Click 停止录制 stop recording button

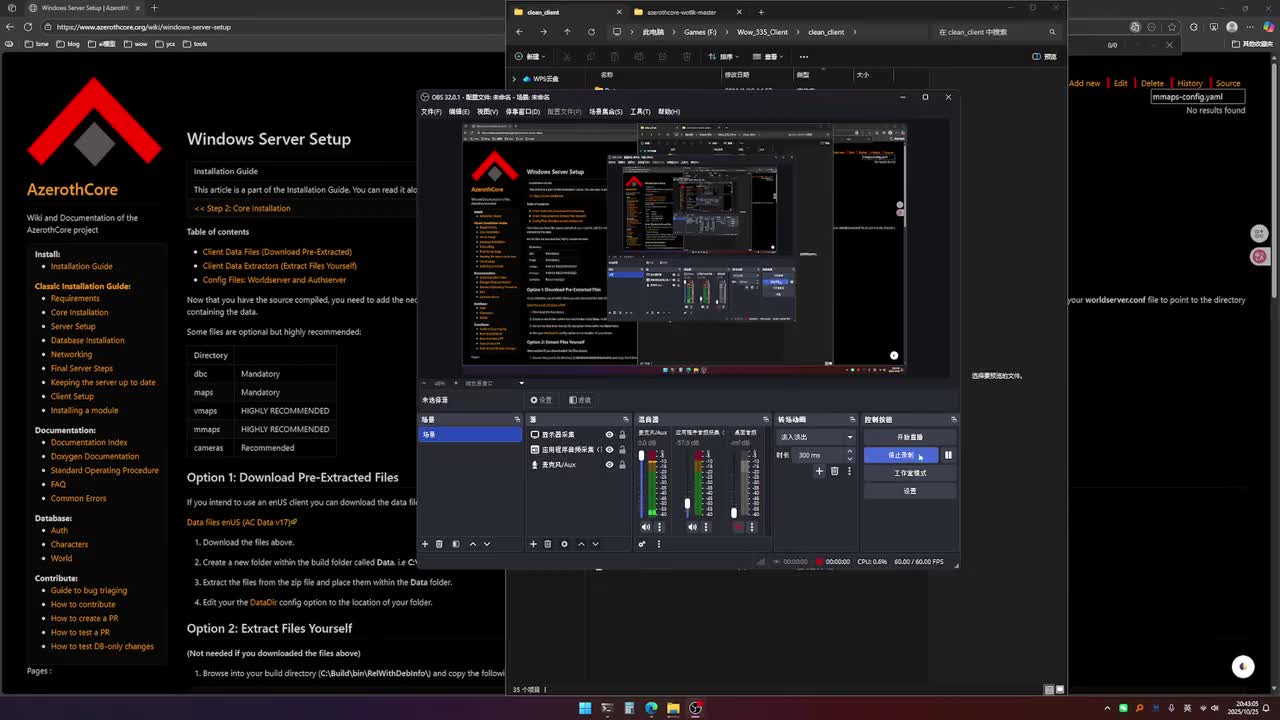(901, 455)
